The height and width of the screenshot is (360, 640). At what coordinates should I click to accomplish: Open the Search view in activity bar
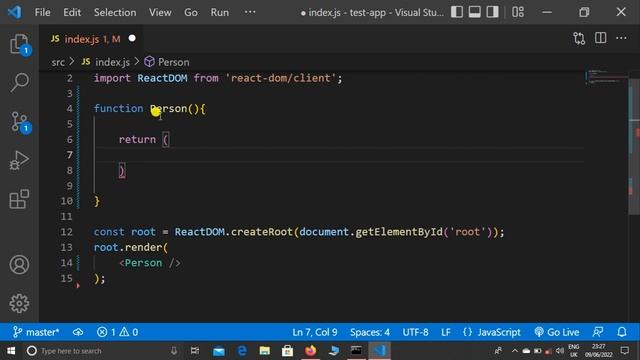(x=19, y=82)
